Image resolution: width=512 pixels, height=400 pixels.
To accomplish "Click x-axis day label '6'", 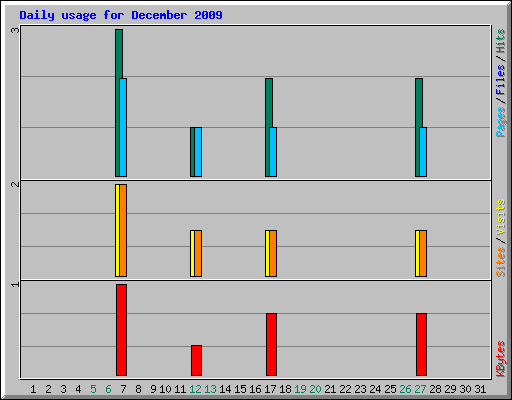I will 108,389.
